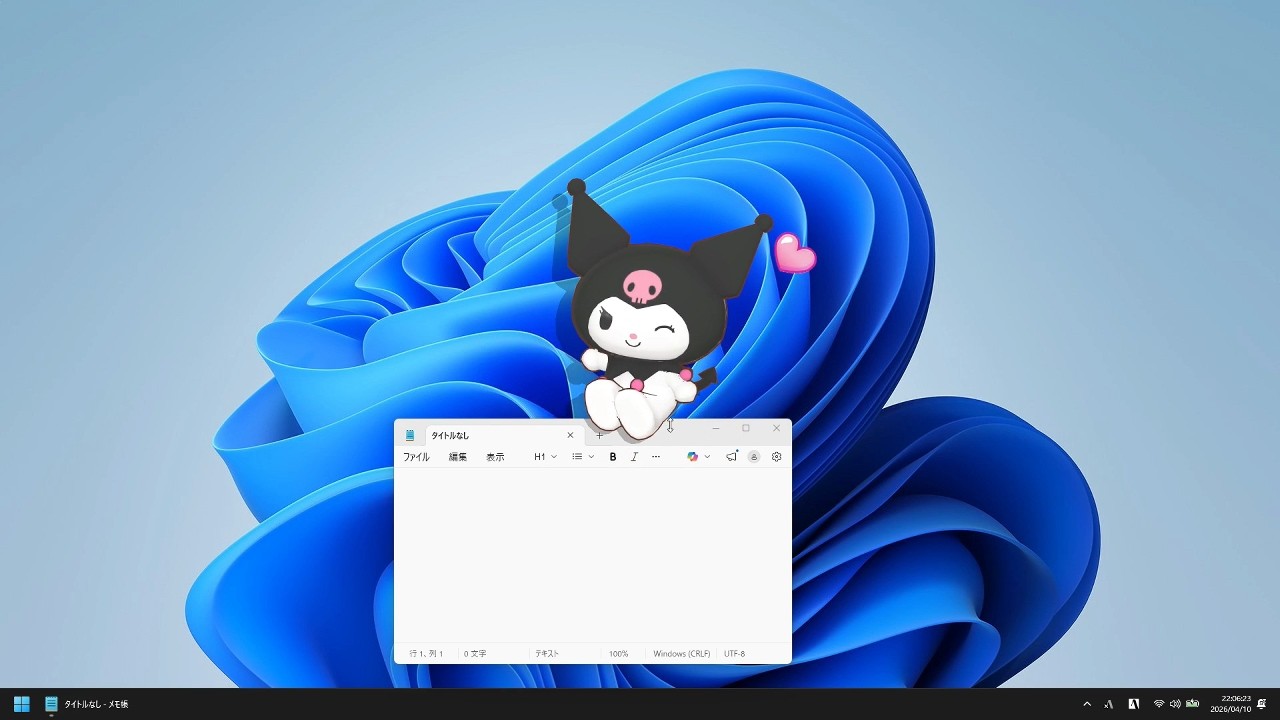Image resolution: width=1280 pixels, height=720 pixels.
Task: Open the bulleted list dropdown
Action: coord(583,457)
